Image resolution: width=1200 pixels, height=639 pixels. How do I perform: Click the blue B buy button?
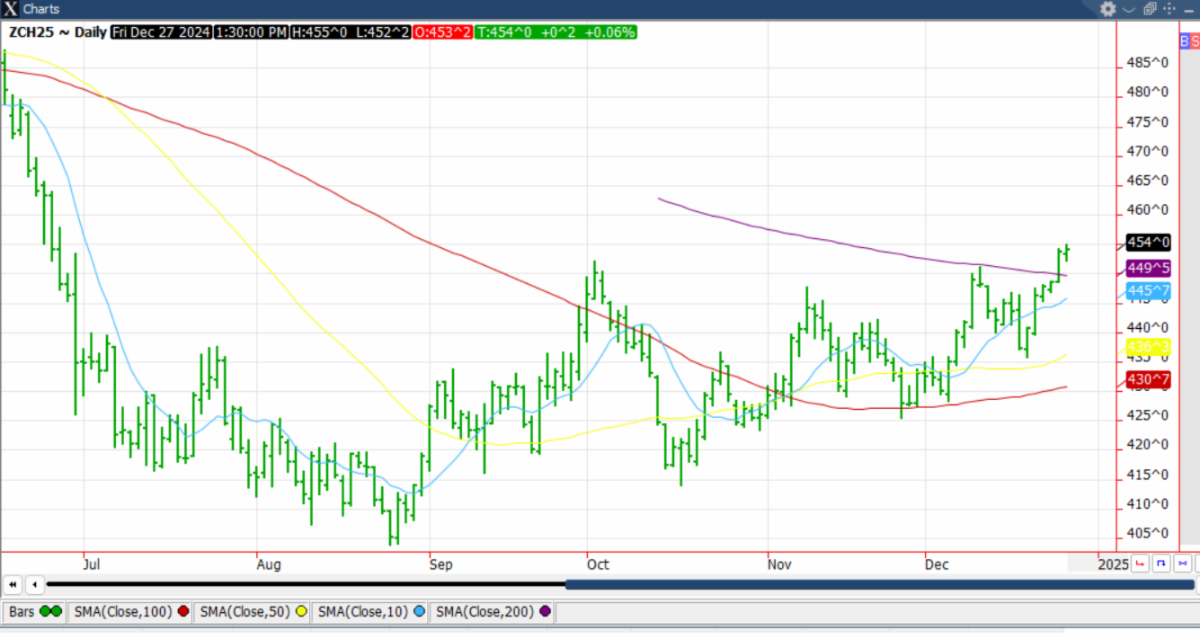coord(1185,41)
